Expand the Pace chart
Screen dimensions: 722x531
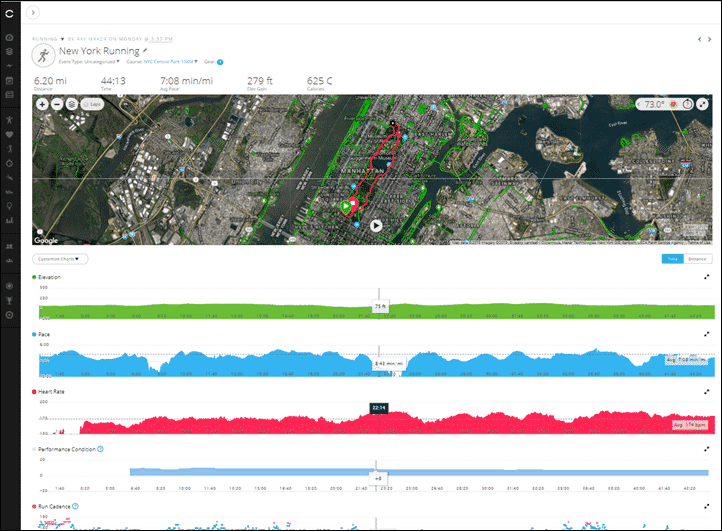[x=706, y=334]
